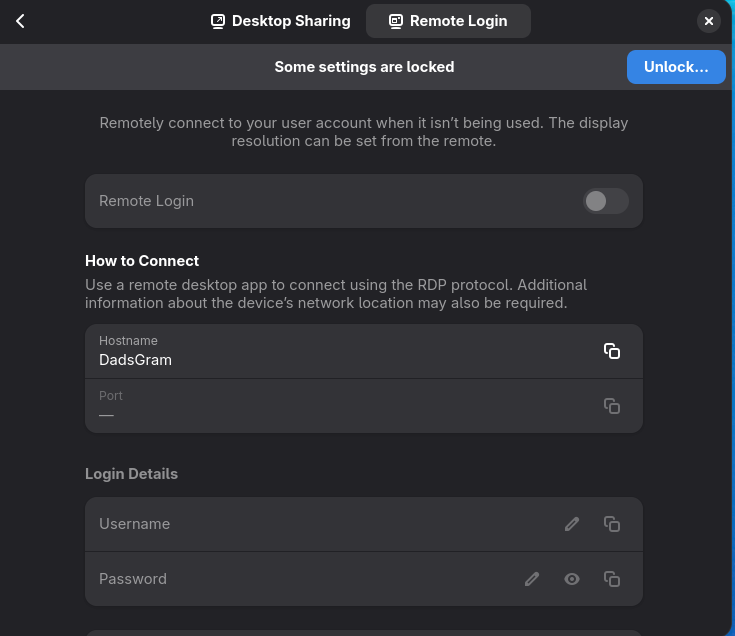735x636 pixels.
Task: Enable the Remote Login switch
Action: pos(606,201)
